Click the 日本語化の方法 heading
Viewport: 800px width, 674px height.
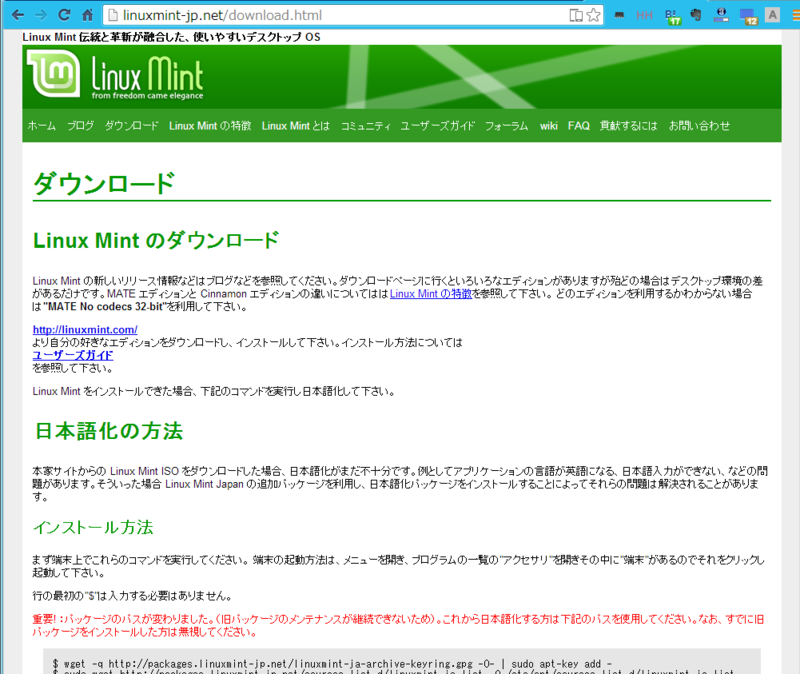click(x=109, y=431)
